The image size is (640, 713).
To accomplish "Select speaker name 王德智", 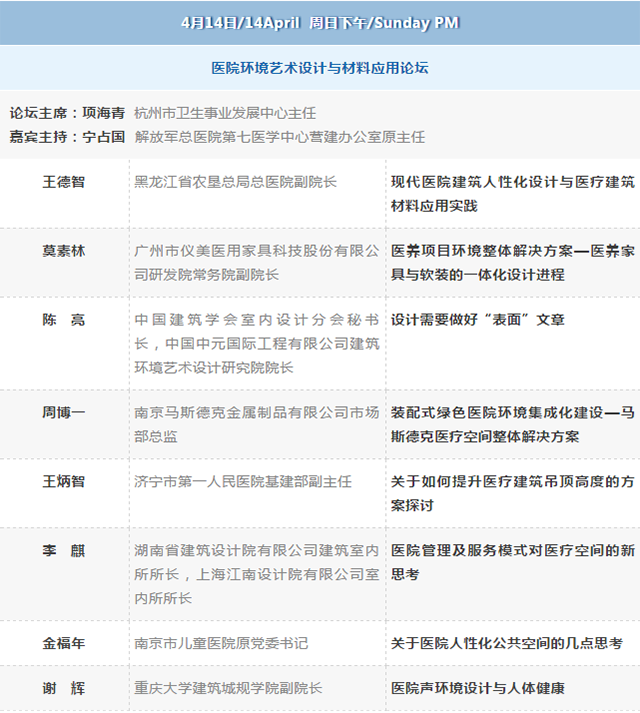I will (x=63, y=183).
